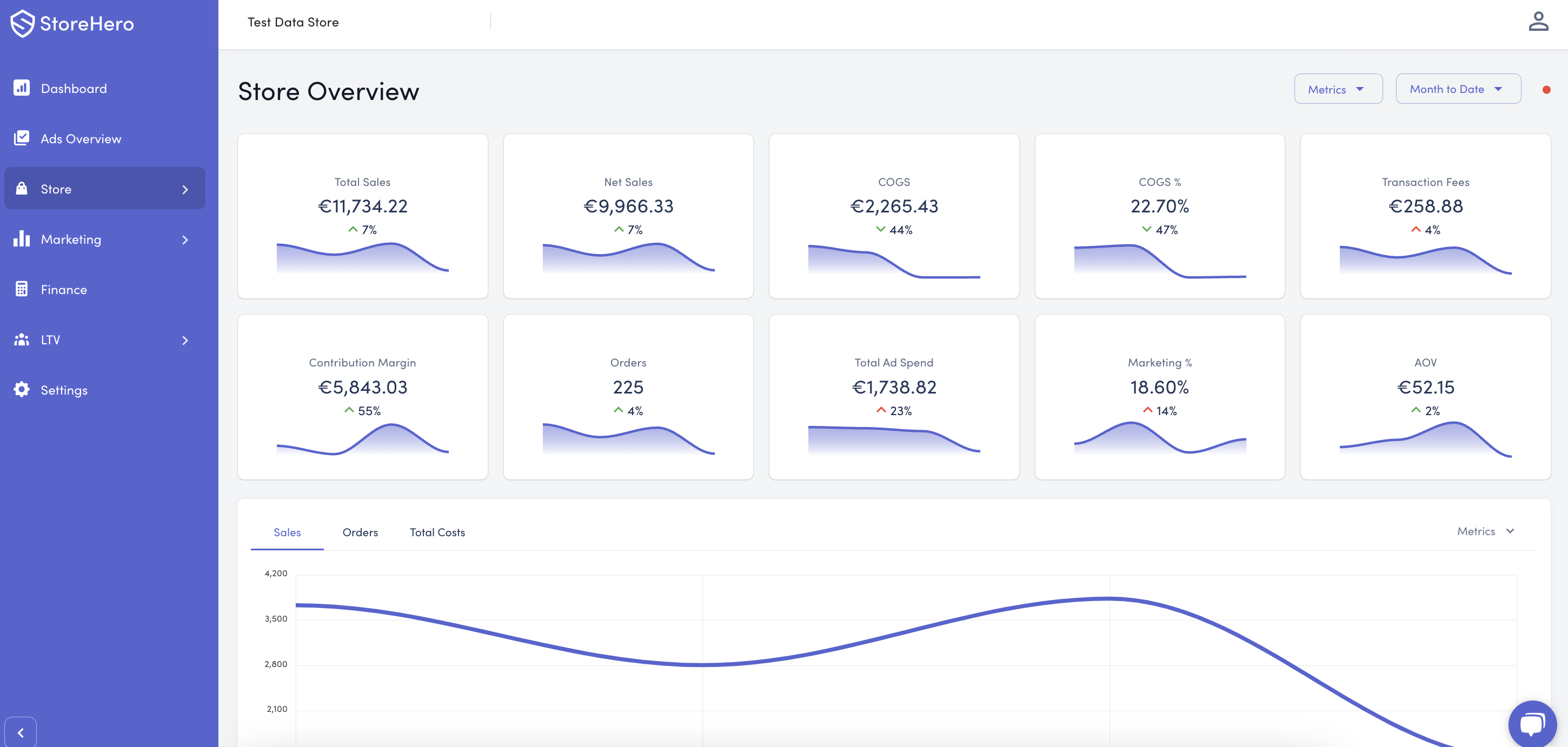Click the Marketing bar graph icon

[21, 238]
